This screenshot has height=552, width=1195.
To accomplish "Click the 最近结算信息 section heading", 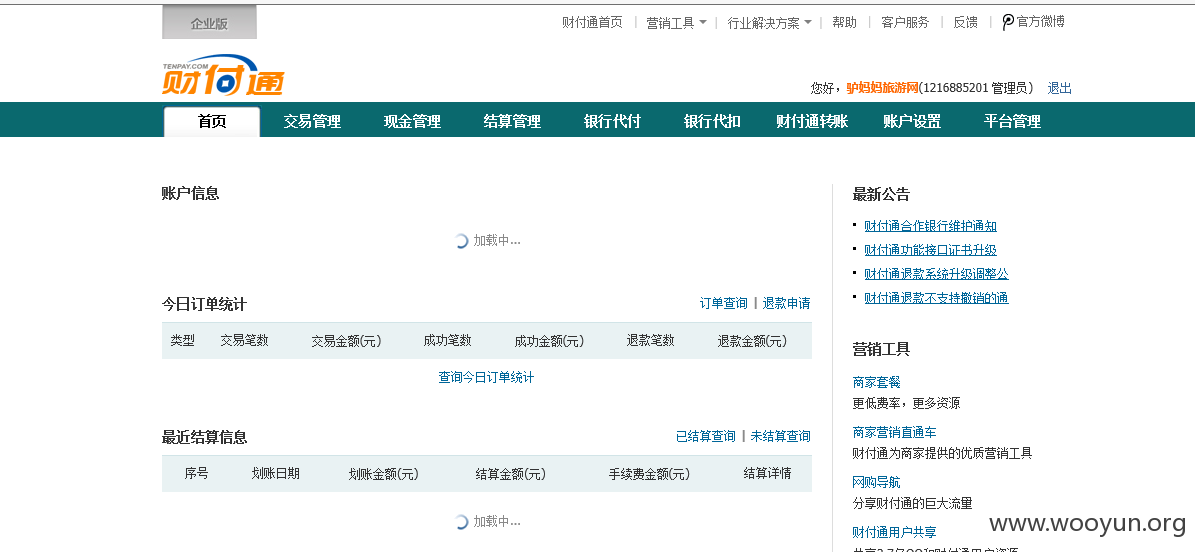I will [204, 438].
